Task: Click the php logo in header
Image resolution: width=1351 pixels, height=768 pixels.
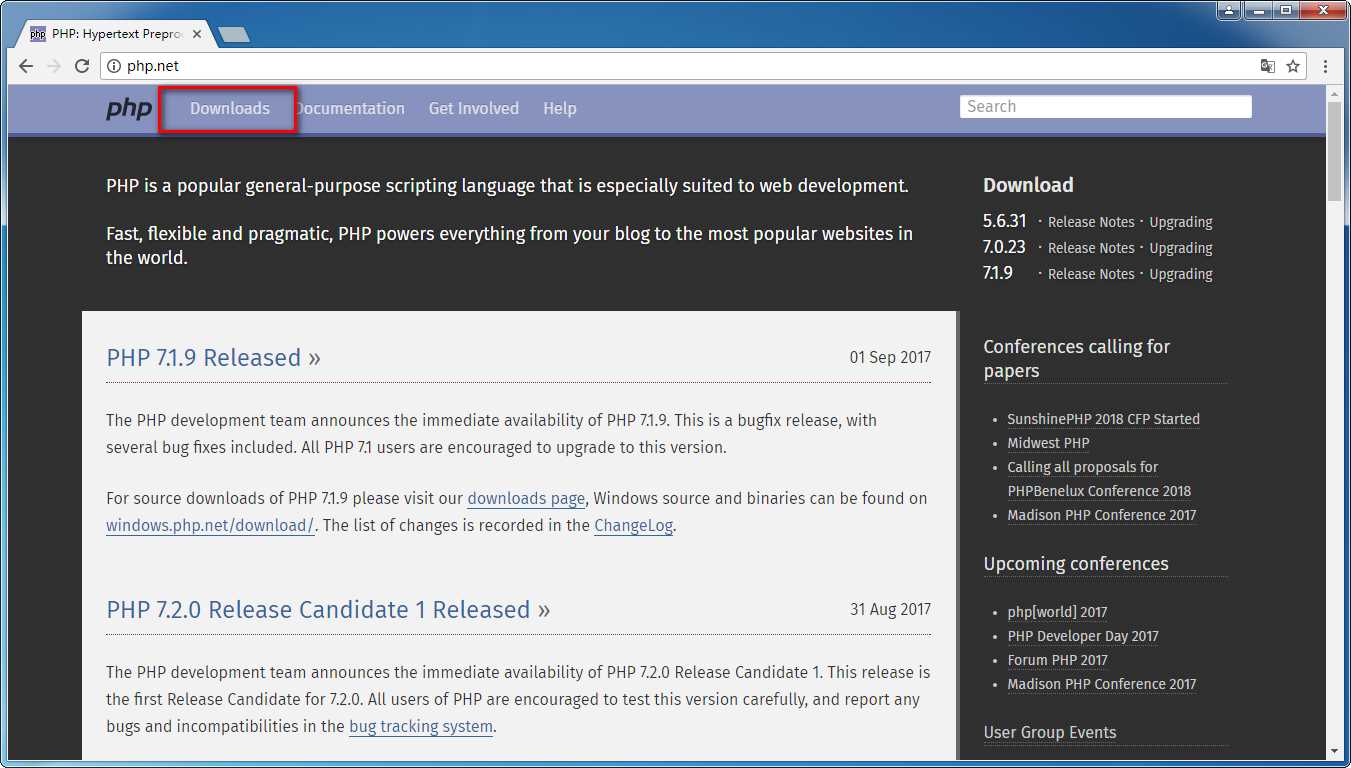Action: click(129, 108)
